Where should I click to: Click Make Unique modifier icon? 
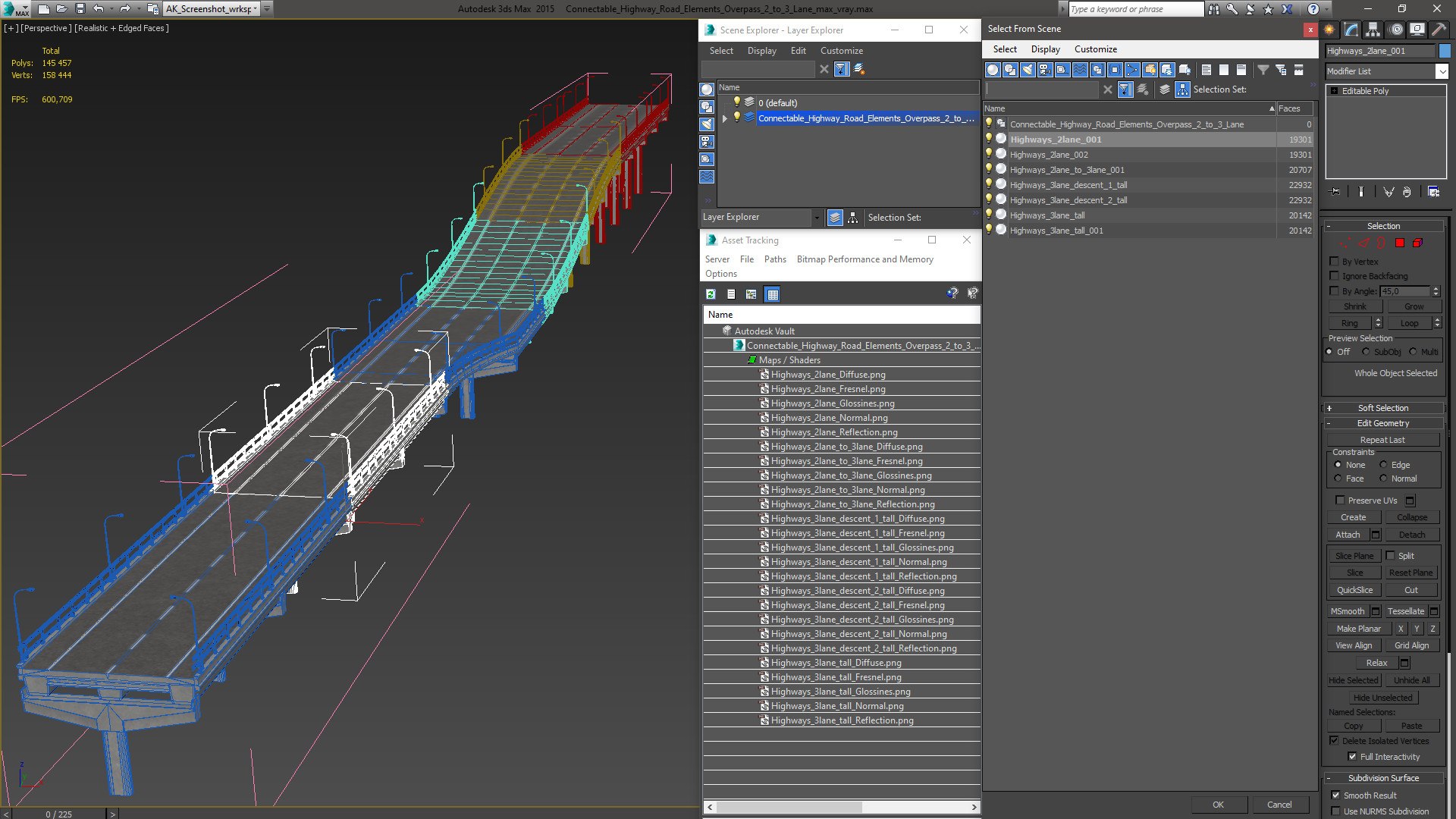[x=1388, y=192]
